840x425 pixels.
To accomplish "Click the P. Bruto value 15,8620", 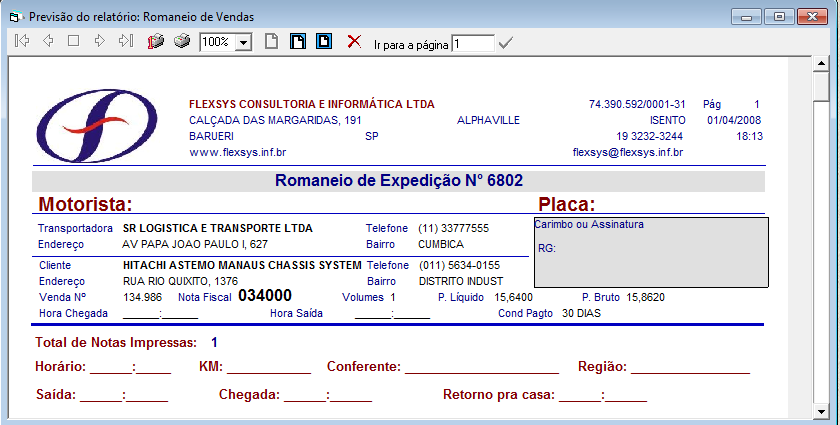I will (x=646, y=297).
